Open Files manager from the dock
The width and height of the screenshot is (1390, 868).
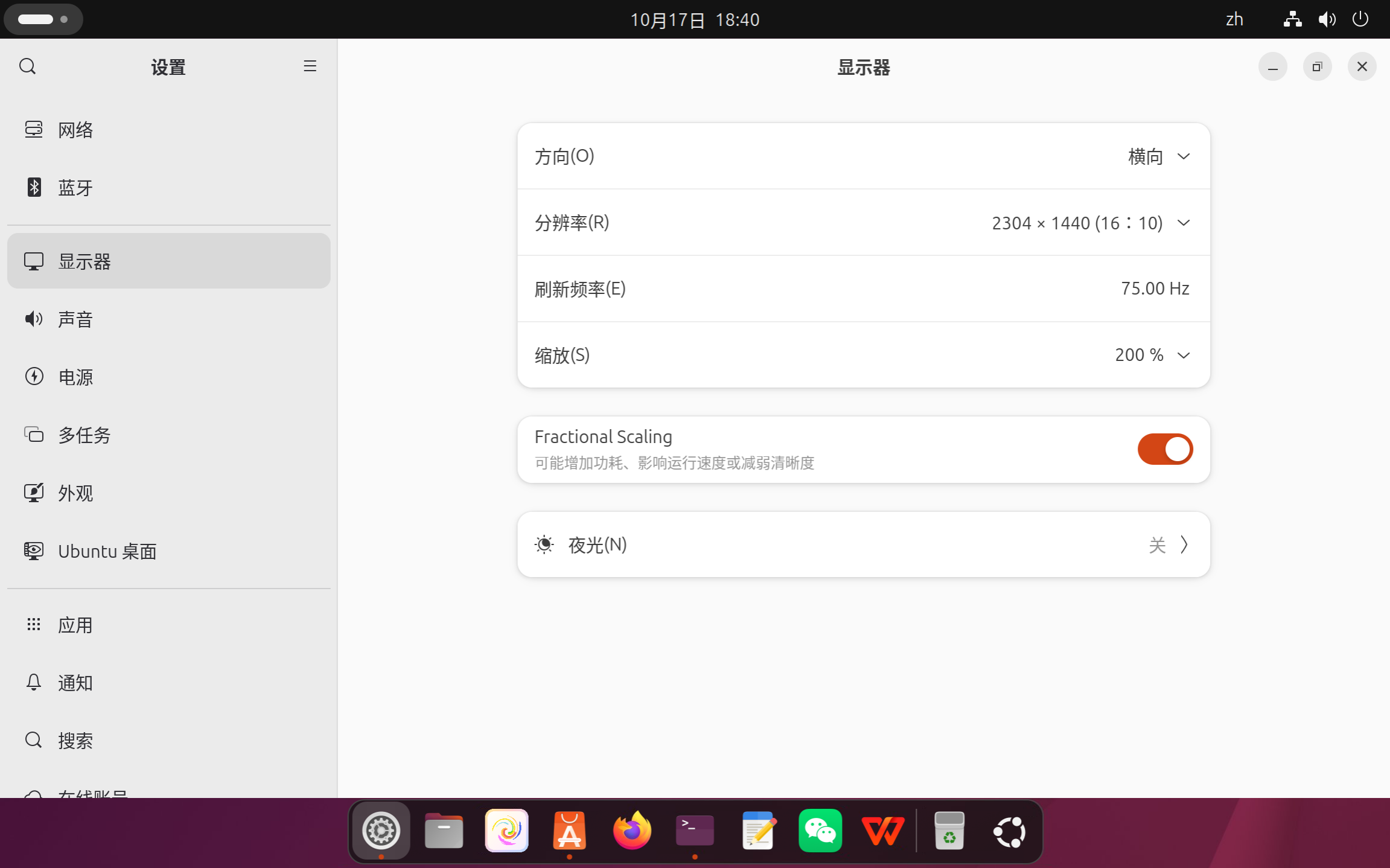(444, 831)
